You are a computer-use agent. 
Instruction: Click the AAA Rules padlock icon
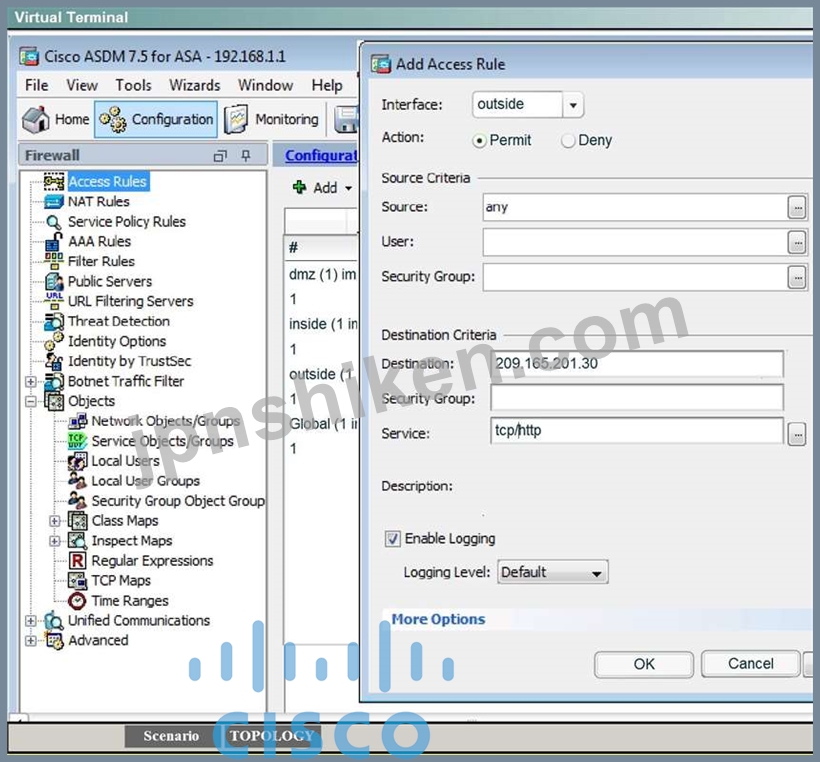54,242
